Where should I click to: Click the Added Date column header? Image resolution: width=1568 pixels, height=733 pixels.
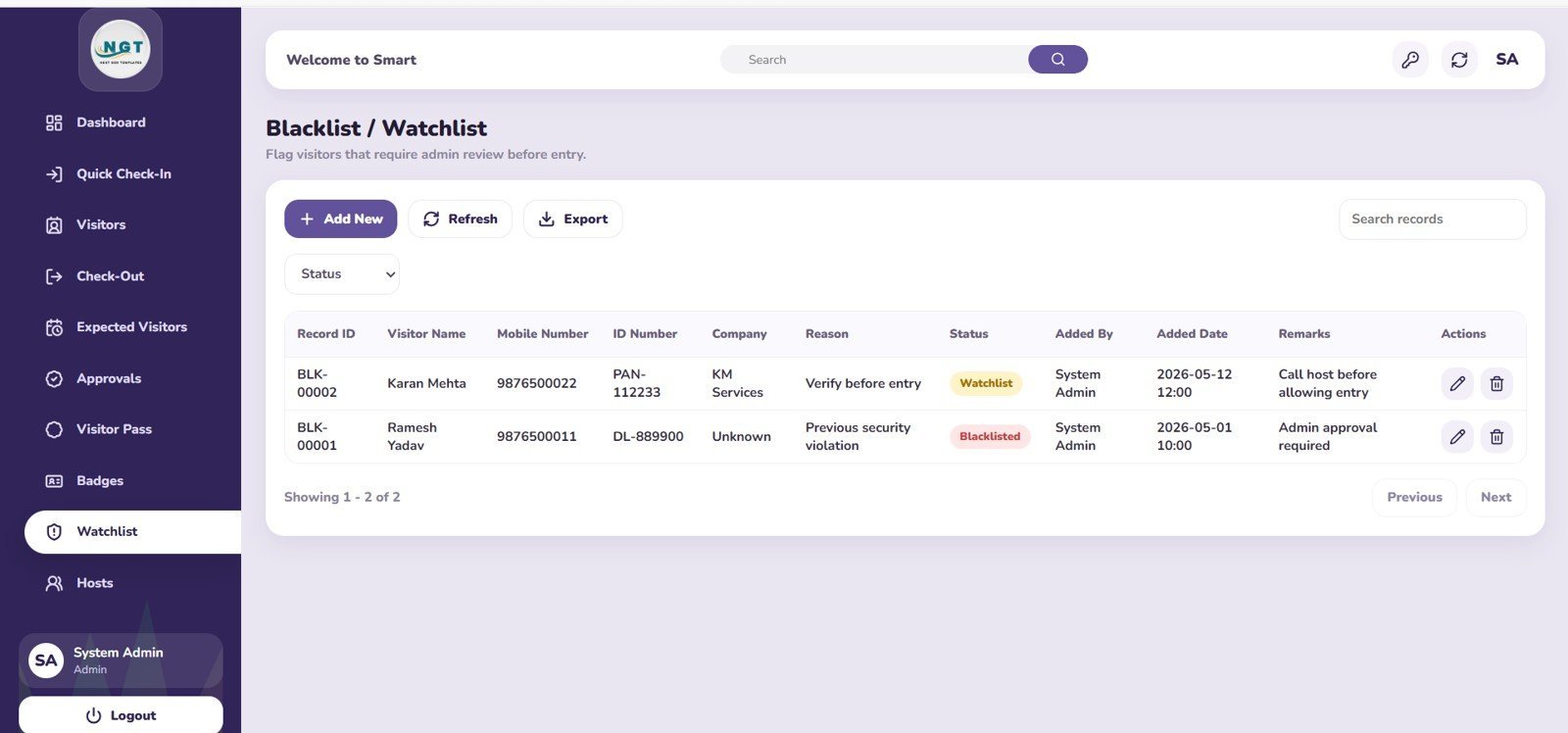pyautogui.click(x=1192, y=334)
